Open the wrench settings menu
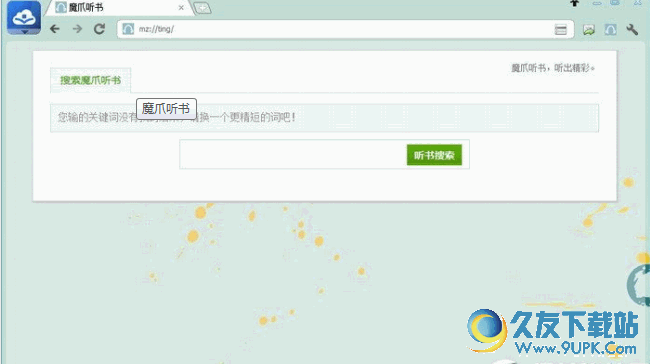The width and height of the screenshot is (650, 364). [x=632, y=29]
